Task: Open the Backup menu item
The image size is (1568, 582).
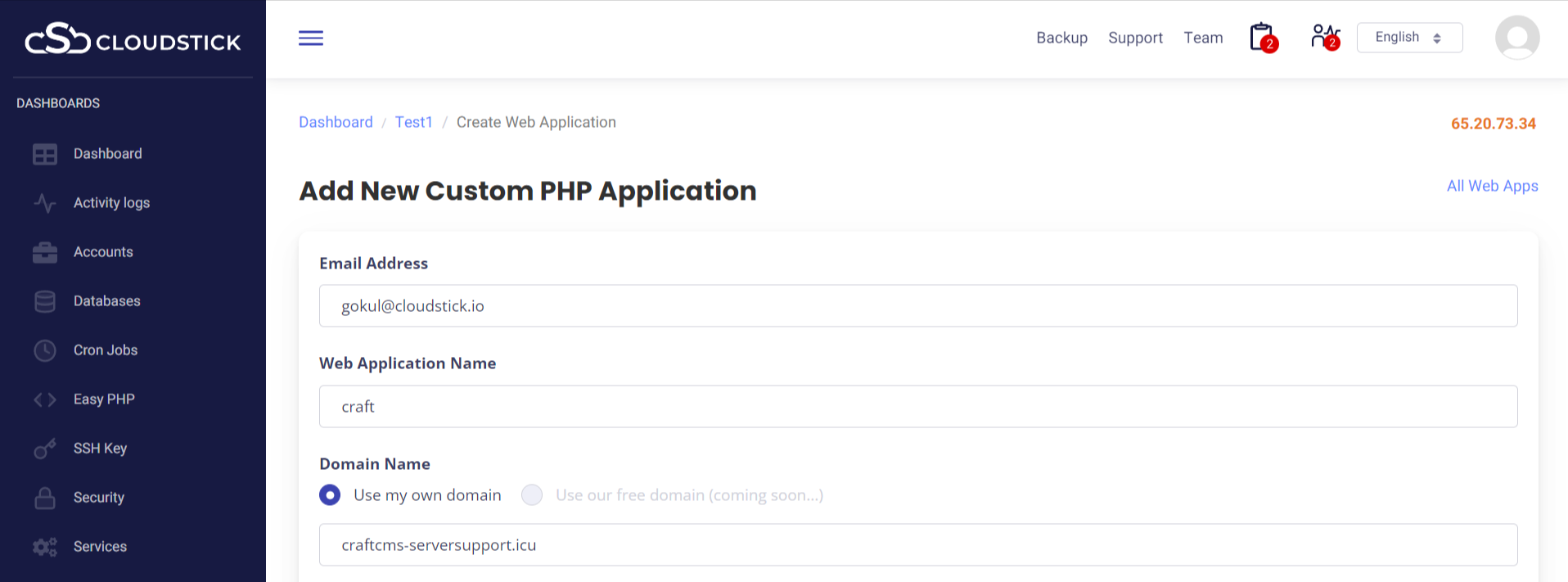Action: [x=1061, y=38]
